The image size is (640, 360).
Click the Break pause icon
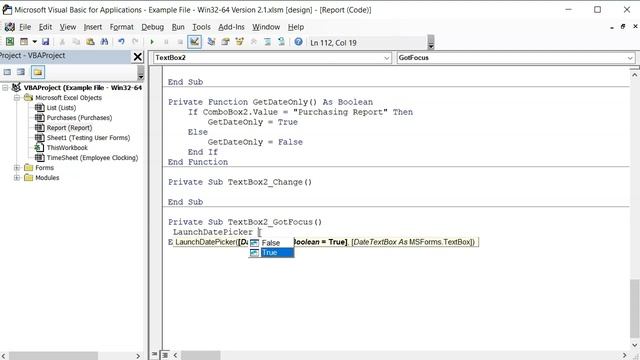[166, 42]
